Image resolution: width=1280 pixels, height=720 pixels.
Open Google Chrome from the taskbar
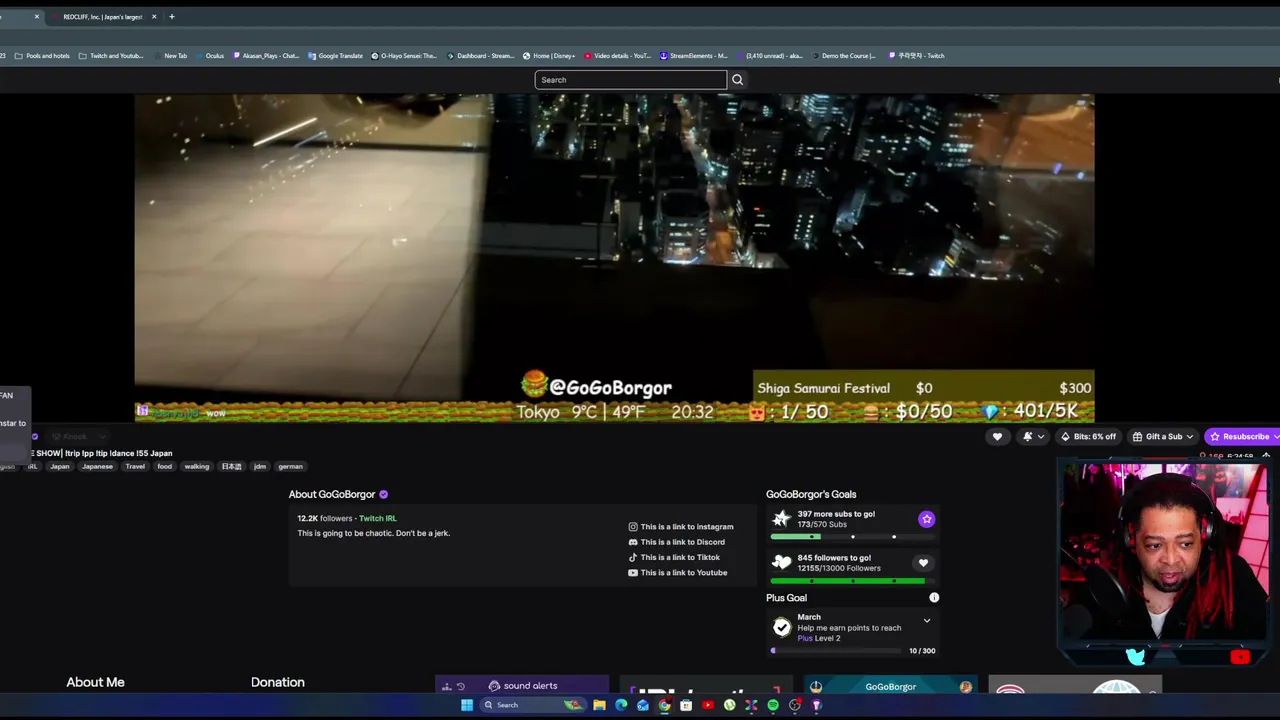(664, 706)
